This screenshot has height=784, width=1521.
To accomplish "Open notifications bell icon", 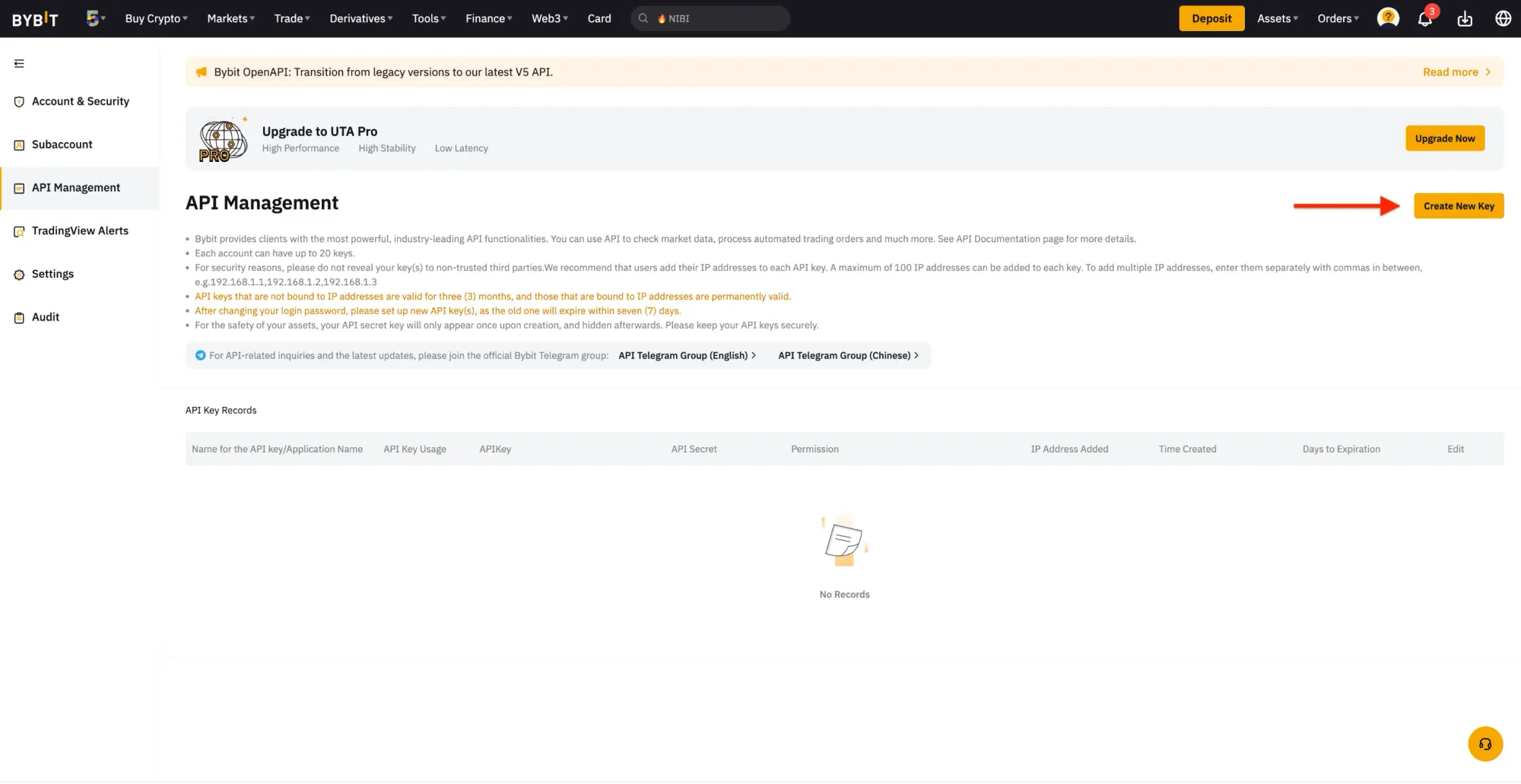I will tap(1425, 18).
